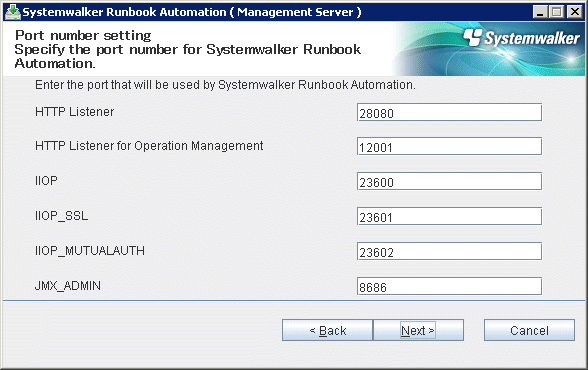This screenshot has height=370, width=588.
Task: Click the IIOP_SSL label text
Action: [62, 216]
